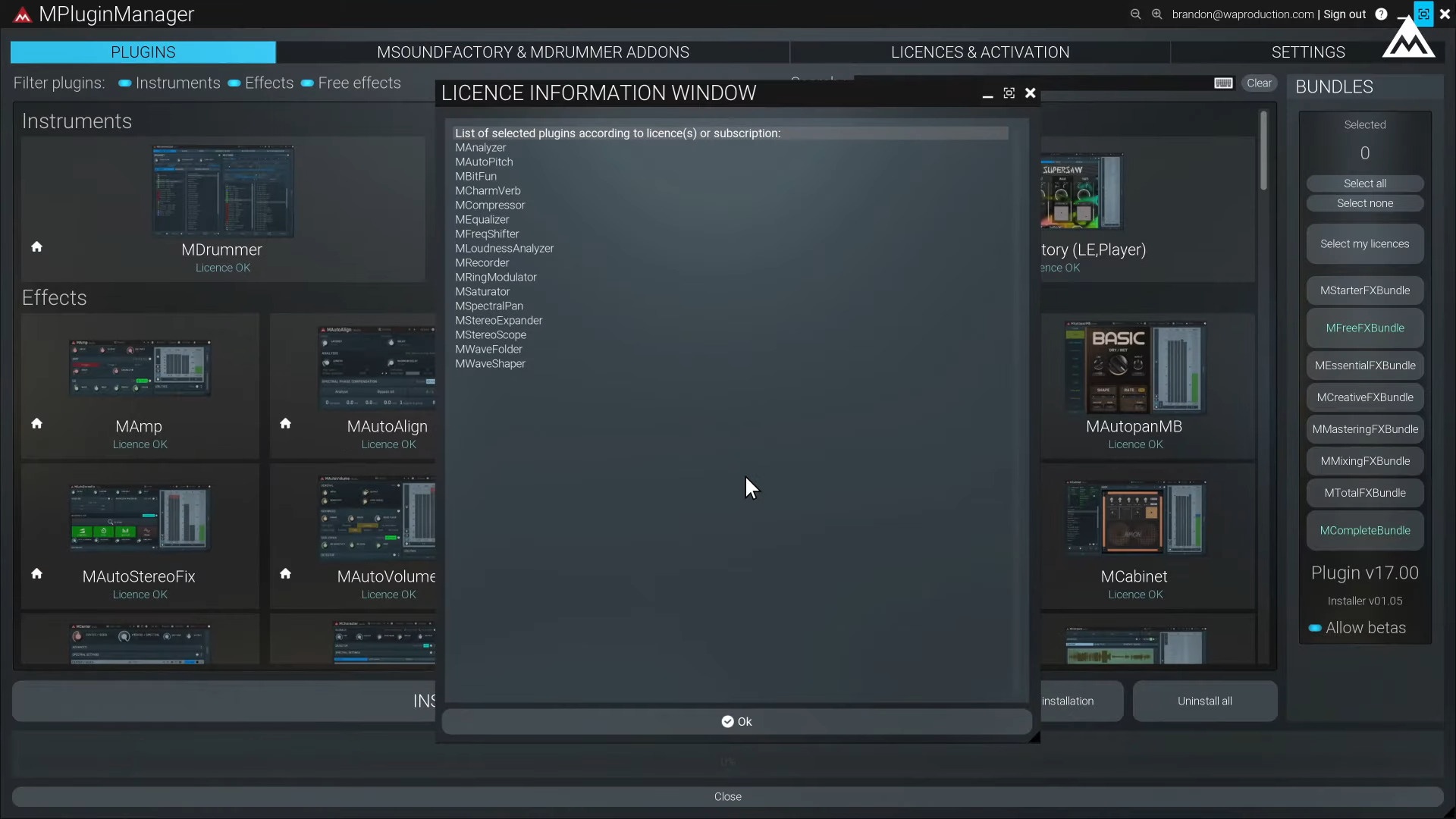Click the fullscreen toggle icon in the title bar
This screenshot has width=1456, height=819.
click(x=1423, y=14)
